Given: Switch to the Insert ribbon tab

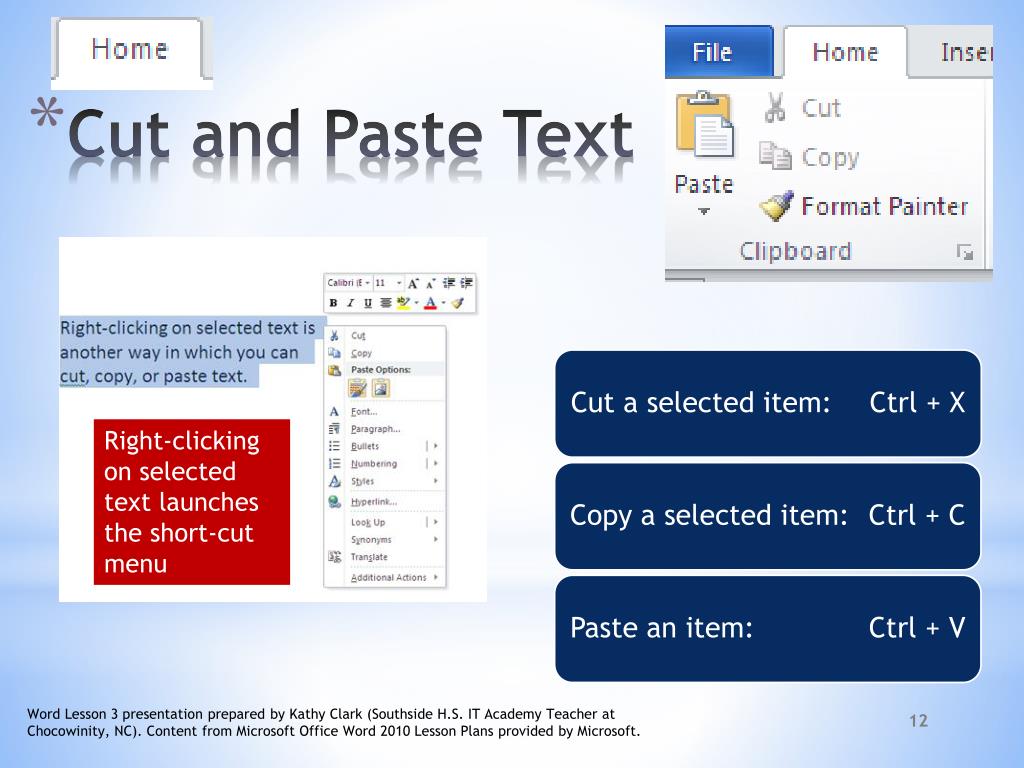Looking at the screenshot, I should (x=953, y=52).
